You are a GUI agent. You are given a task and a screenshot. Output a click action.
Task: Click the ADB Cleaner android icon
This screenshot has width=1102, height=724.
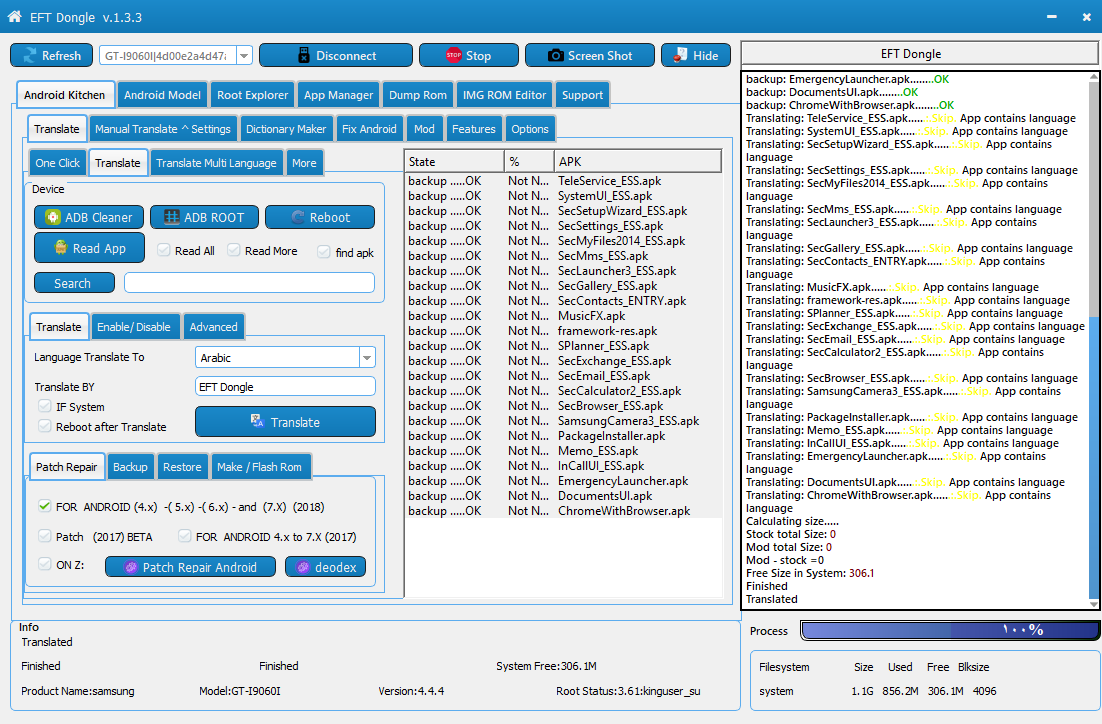click(x=53, y=217)
